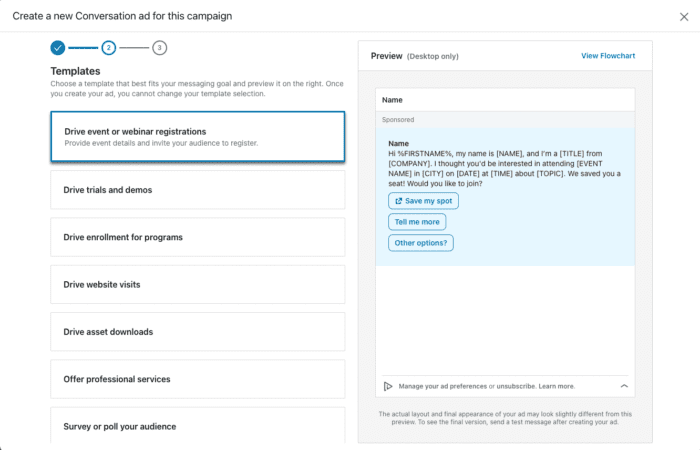700x450 pixels.
Task: Click the step 3 circle indicator
Action: tap(160, 47)
